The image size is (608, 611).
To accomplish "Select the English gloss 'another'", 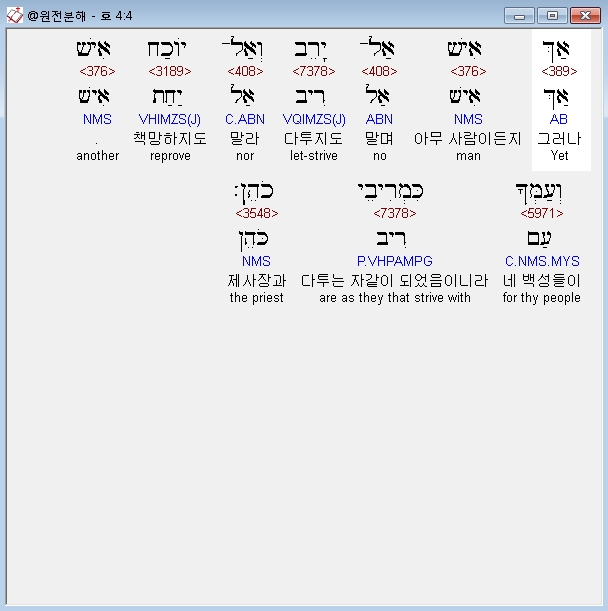I will tap(98, 155).
